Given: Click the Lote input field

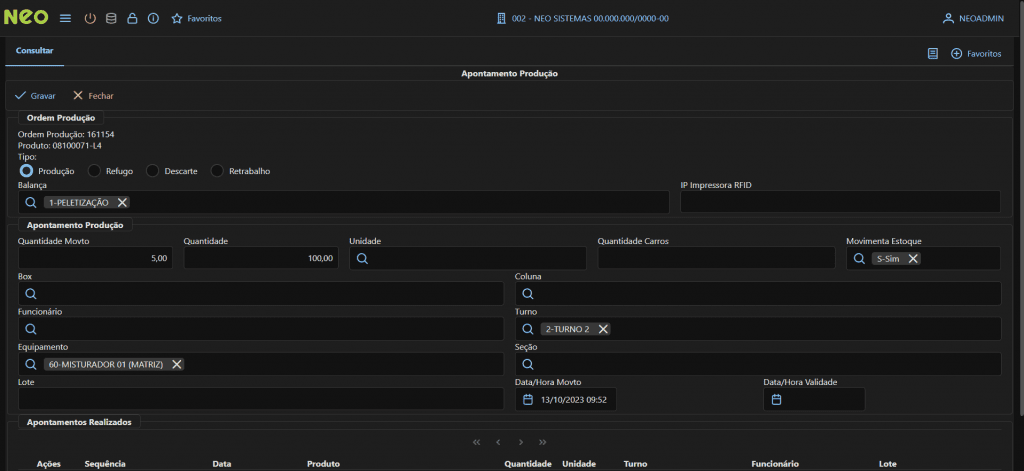Looking at the screenshot, I should tap(260, 399).
